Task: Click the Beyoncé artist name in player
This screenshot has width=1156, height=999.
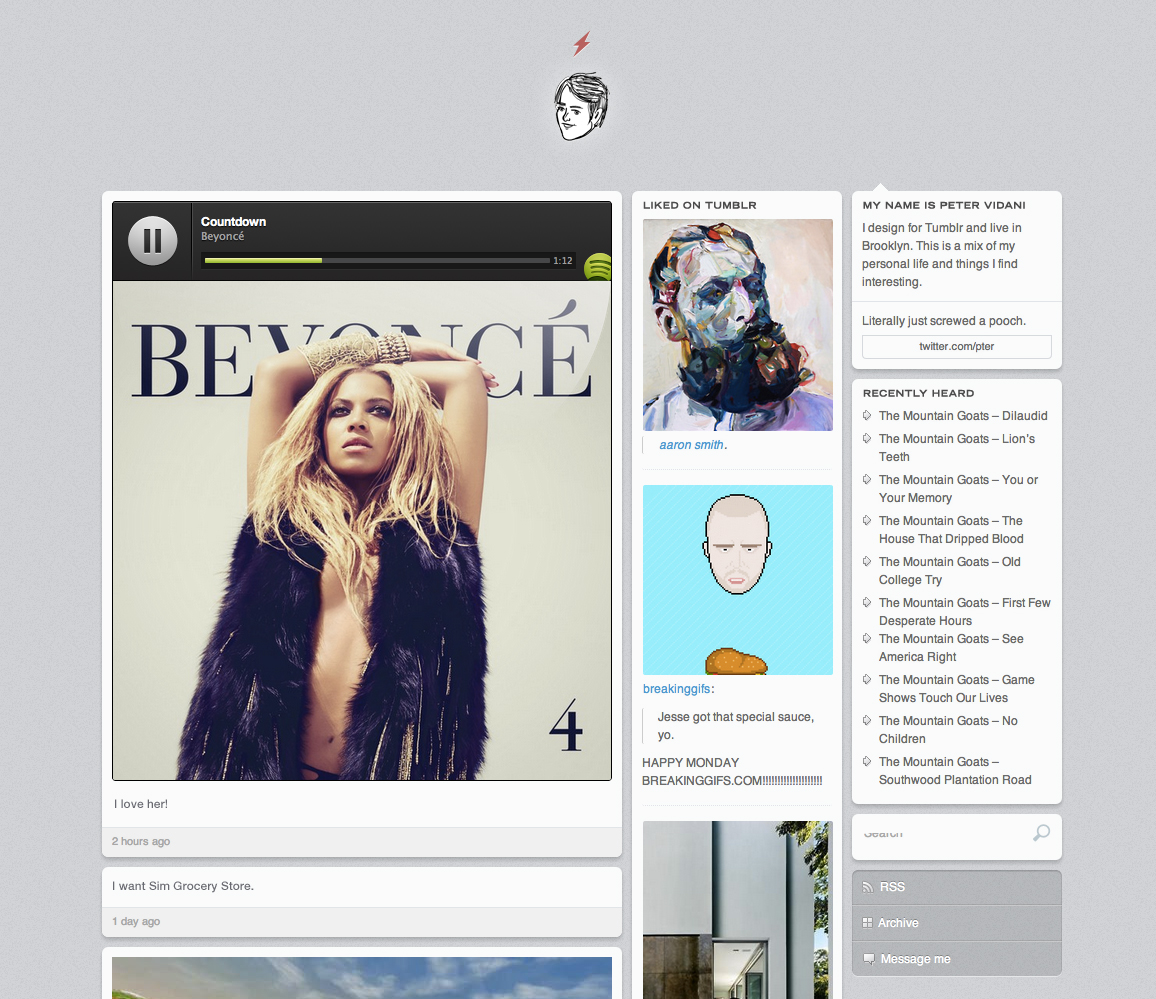Action: tap(222, 237)
